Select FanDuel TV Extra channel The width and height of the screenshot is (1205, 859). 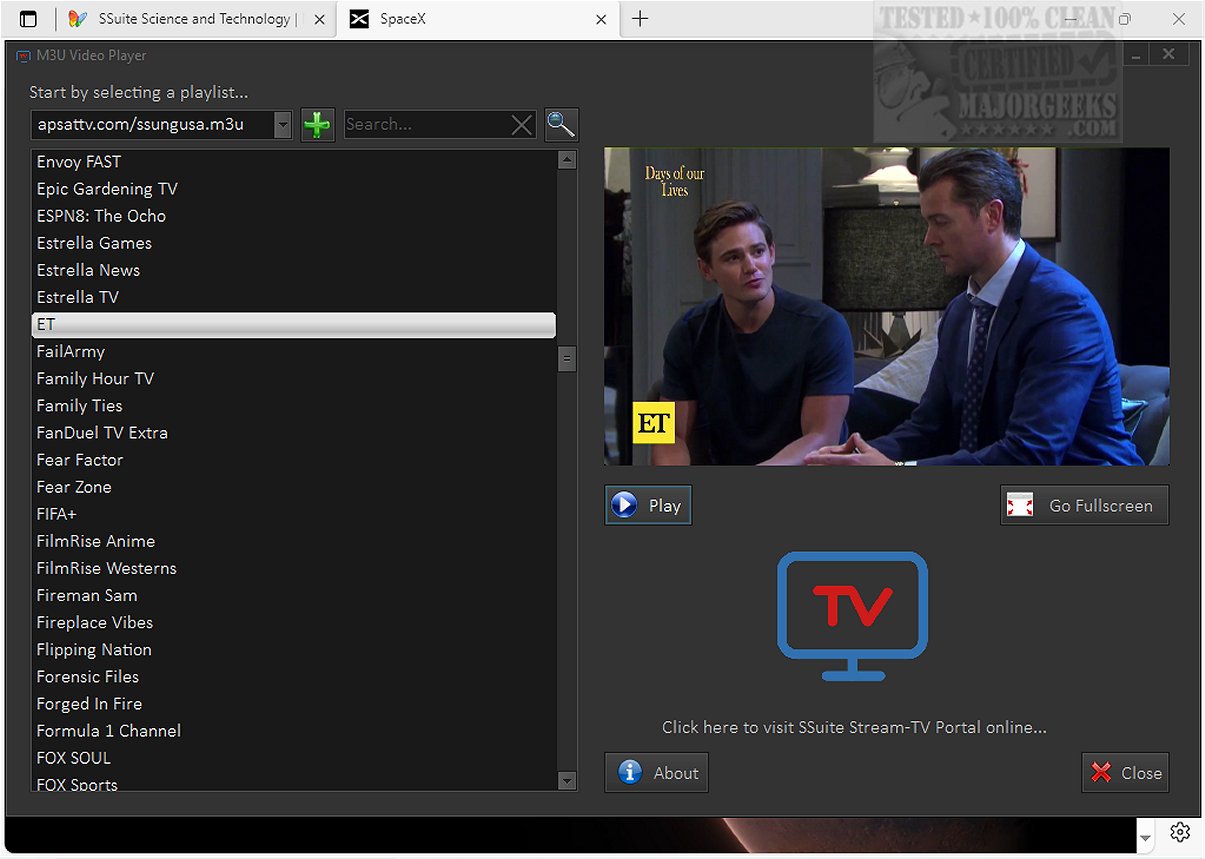pos(294,433)
